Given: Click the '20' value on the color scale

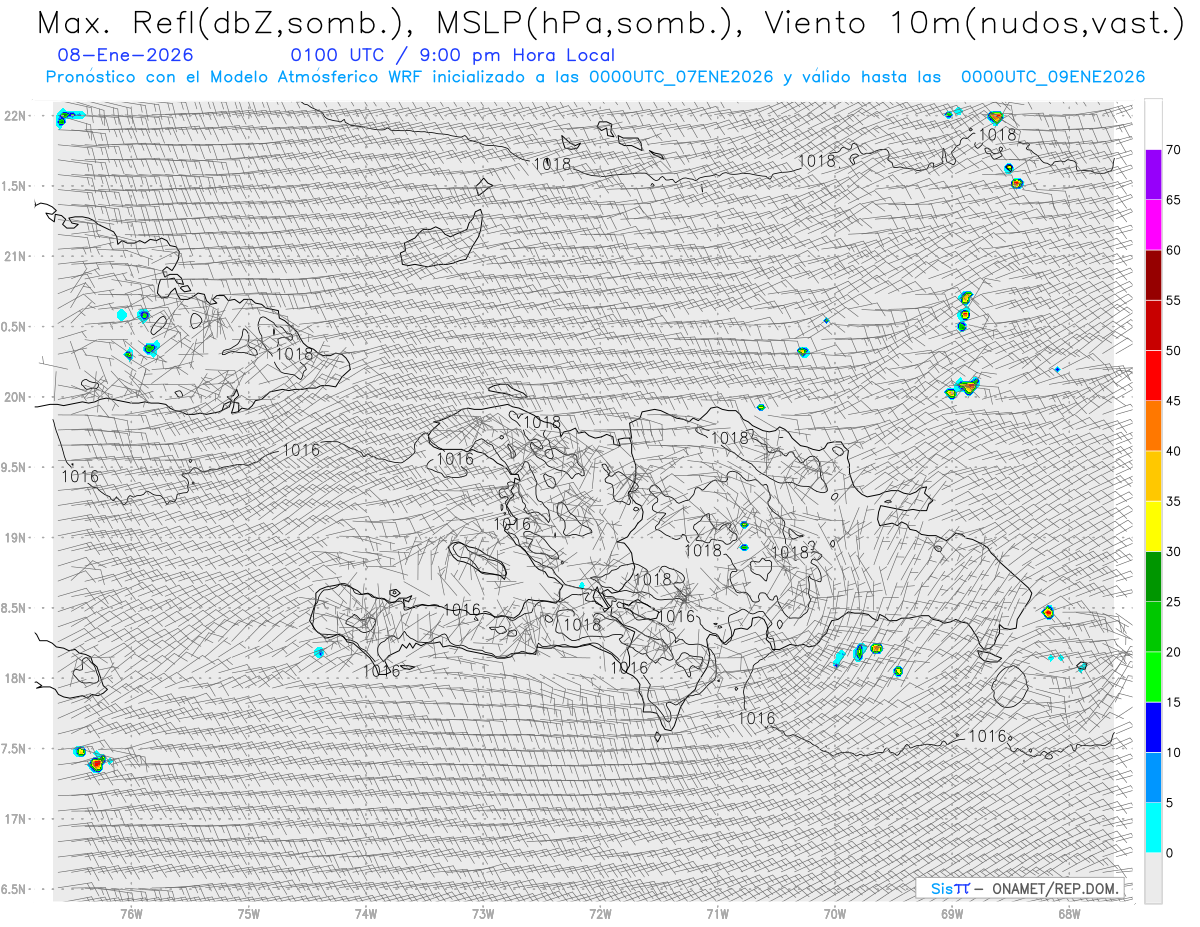Looking at the screenshot, I should tap(1174, 652).
